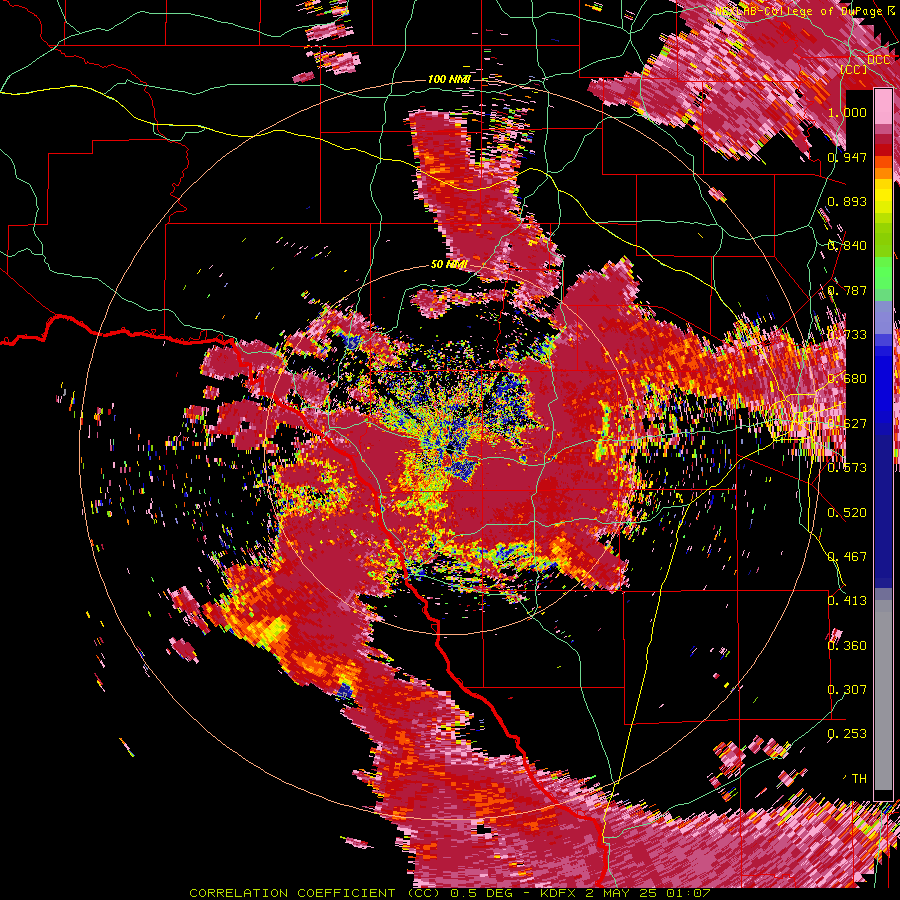
Task: Click the 0.253 color scale label
Action: click(x=847, y=734)
